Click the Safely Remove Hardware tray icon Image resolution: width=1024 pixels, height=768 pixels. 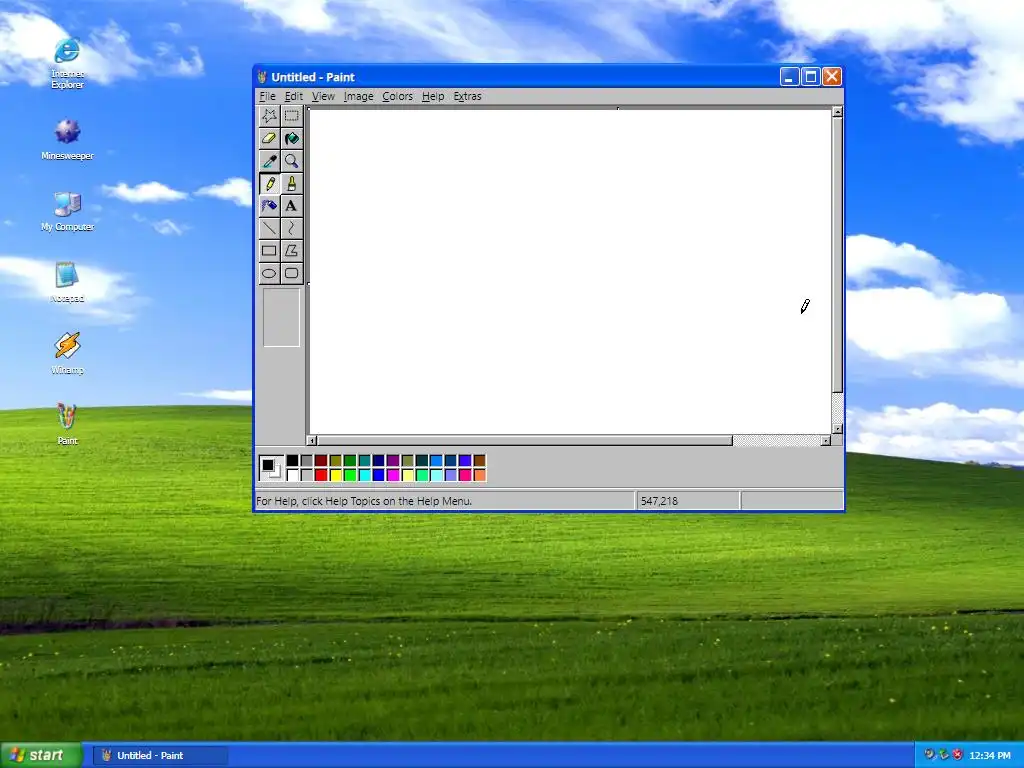click(943, 754)
